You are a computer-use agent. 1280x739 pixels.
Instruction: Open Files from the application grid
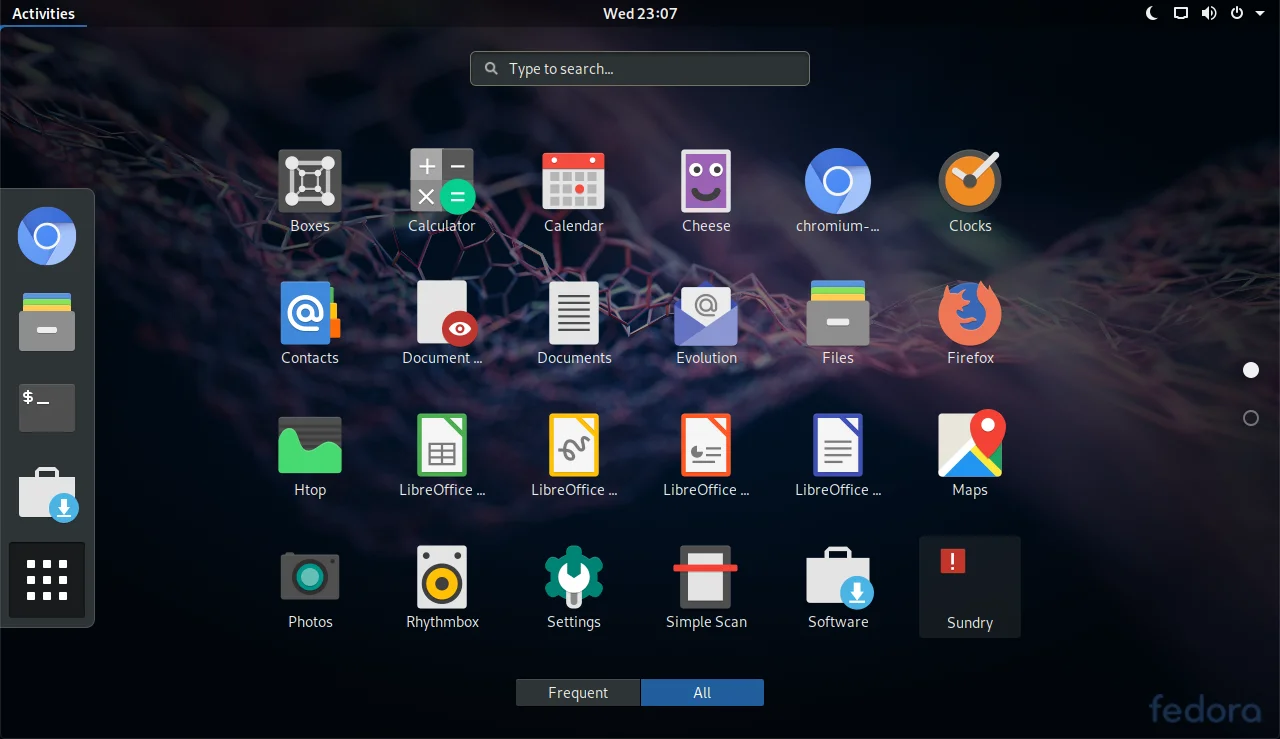(838, 324)
